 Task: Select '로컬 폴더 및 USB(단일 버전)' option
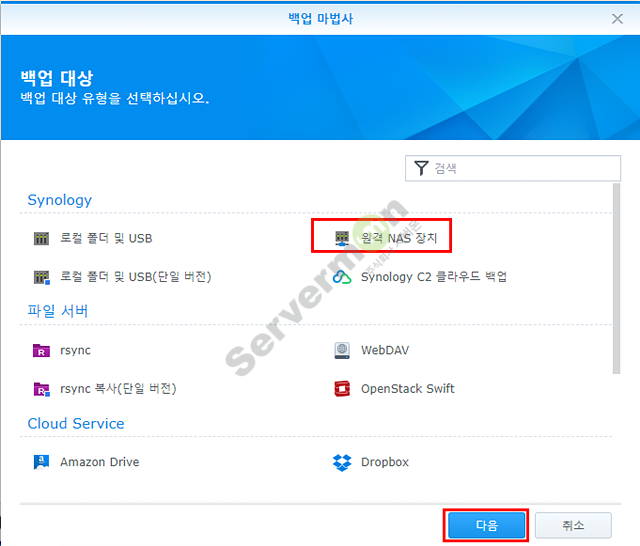coord(136,277)
